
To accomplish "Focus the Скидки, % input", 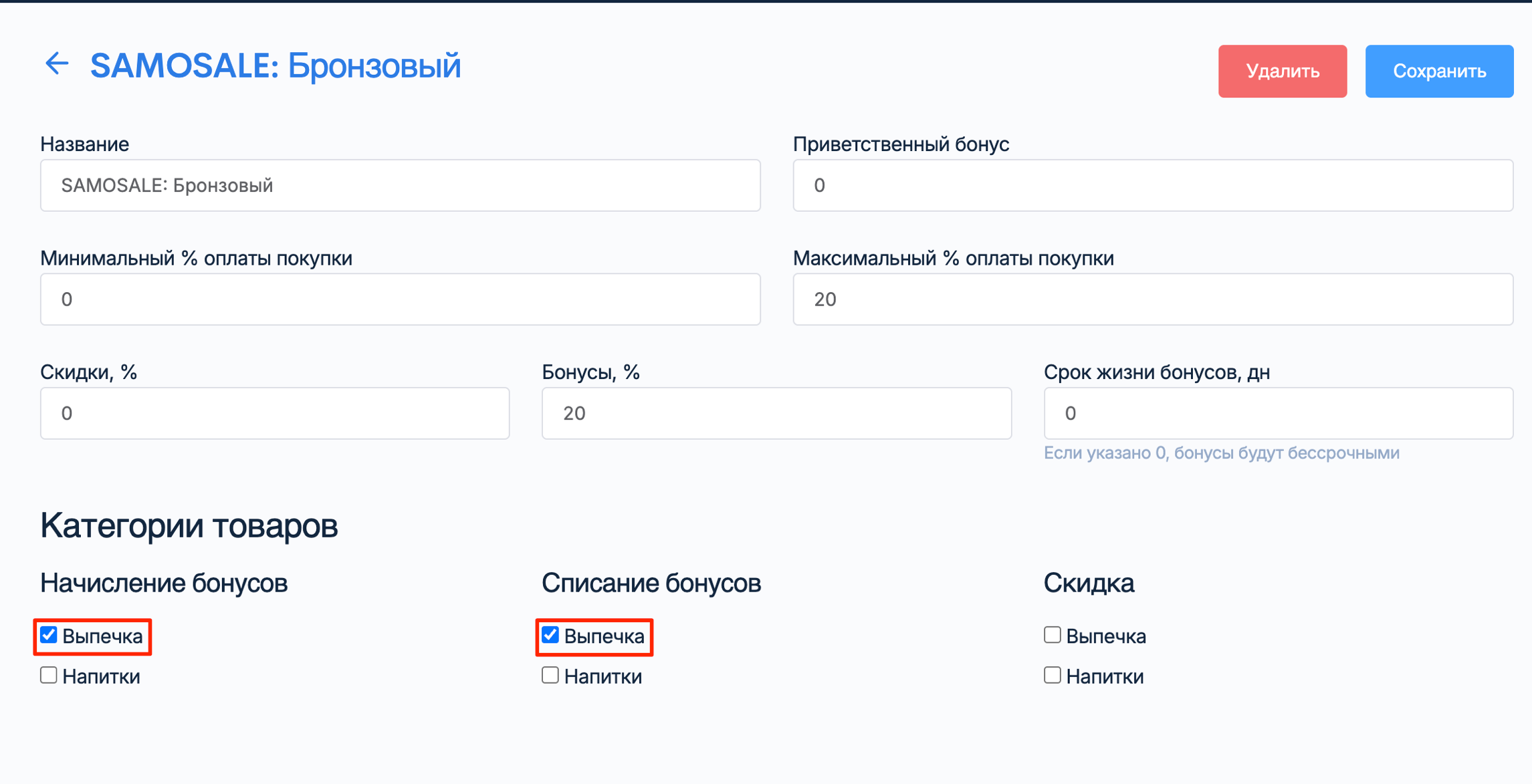I will tap(275, 413).
